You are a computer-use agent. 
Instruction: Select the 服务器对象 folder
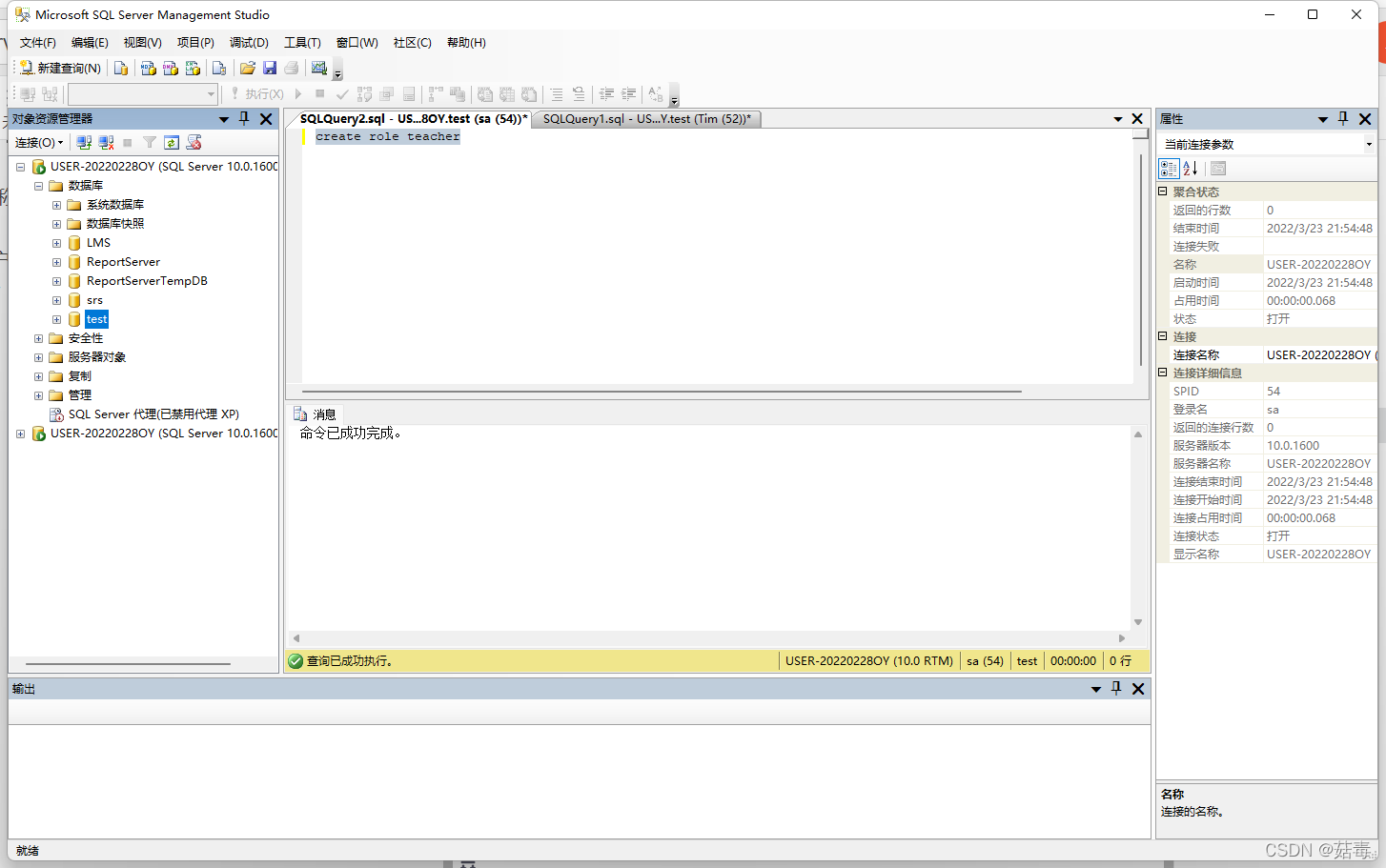tap(96, 357)
